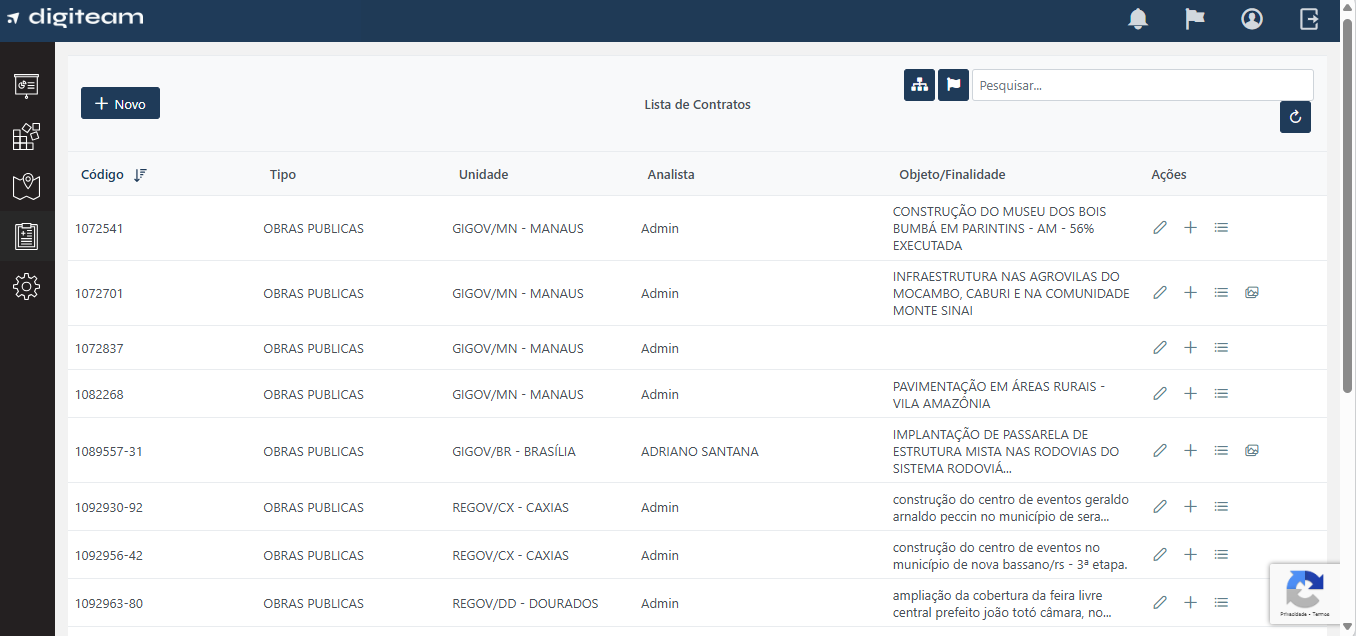Edit contract 1072541 with pencil icon

(x=1160, y=228)
